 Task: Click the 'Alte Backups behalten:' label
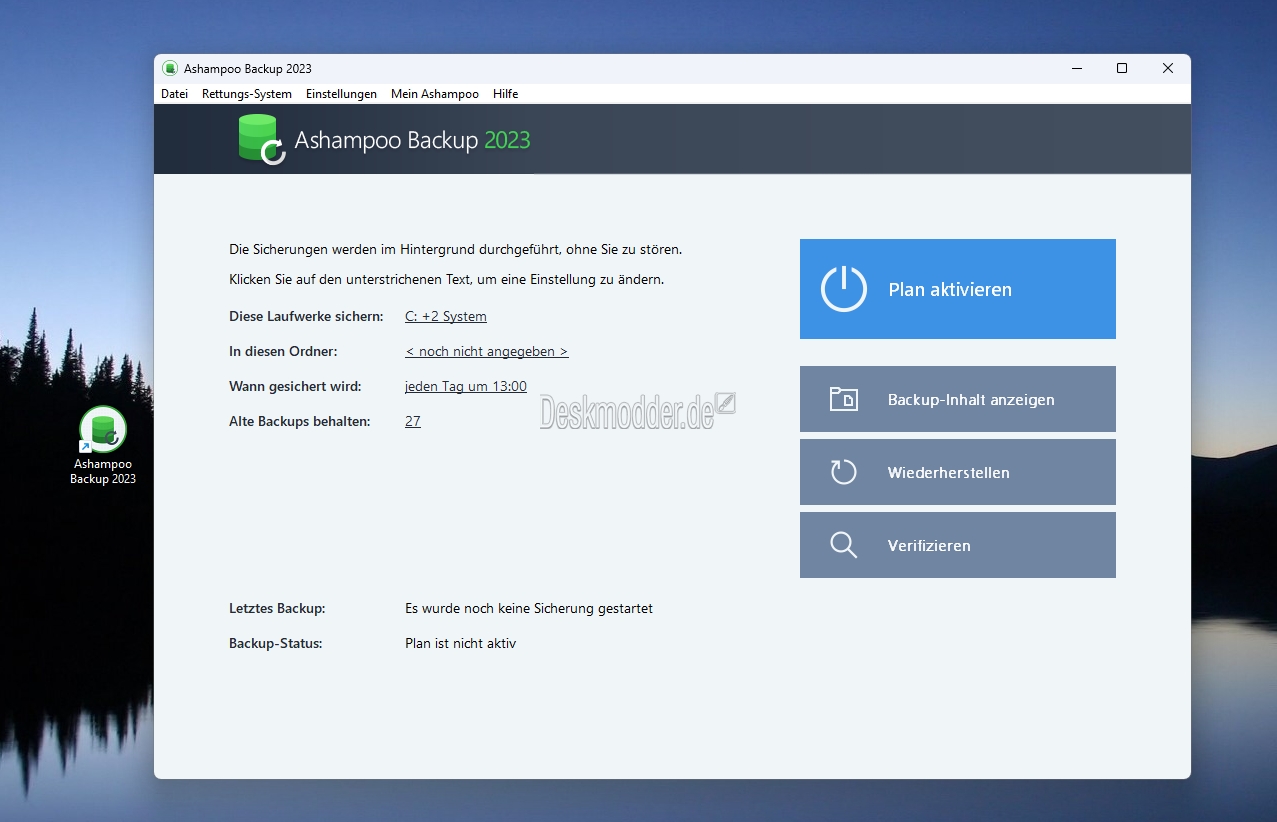pyautogui.click(x=300, y=422)
